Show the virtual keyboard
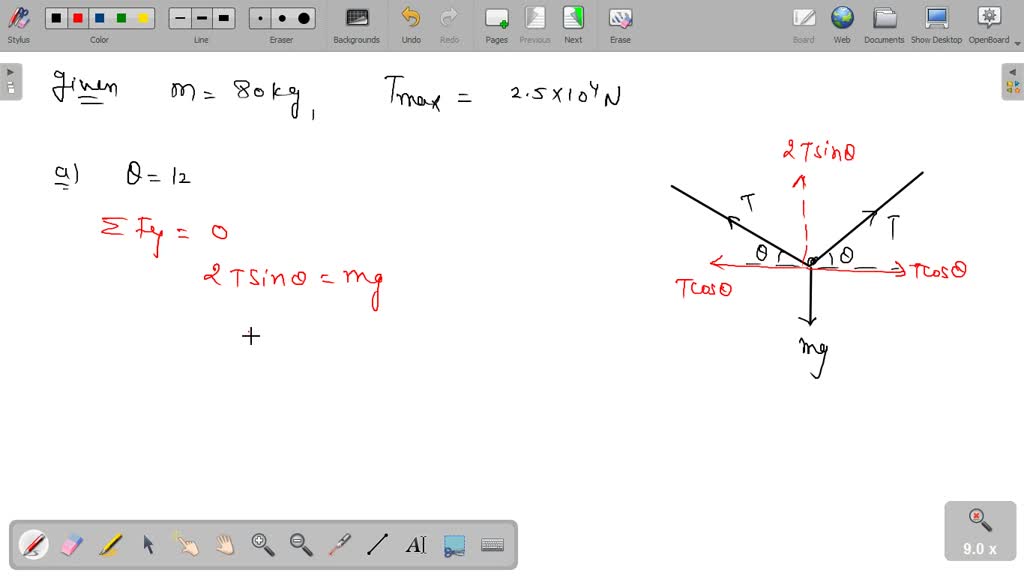The height and width of the screenshot is (576, 1024). (x=492, y=545)
